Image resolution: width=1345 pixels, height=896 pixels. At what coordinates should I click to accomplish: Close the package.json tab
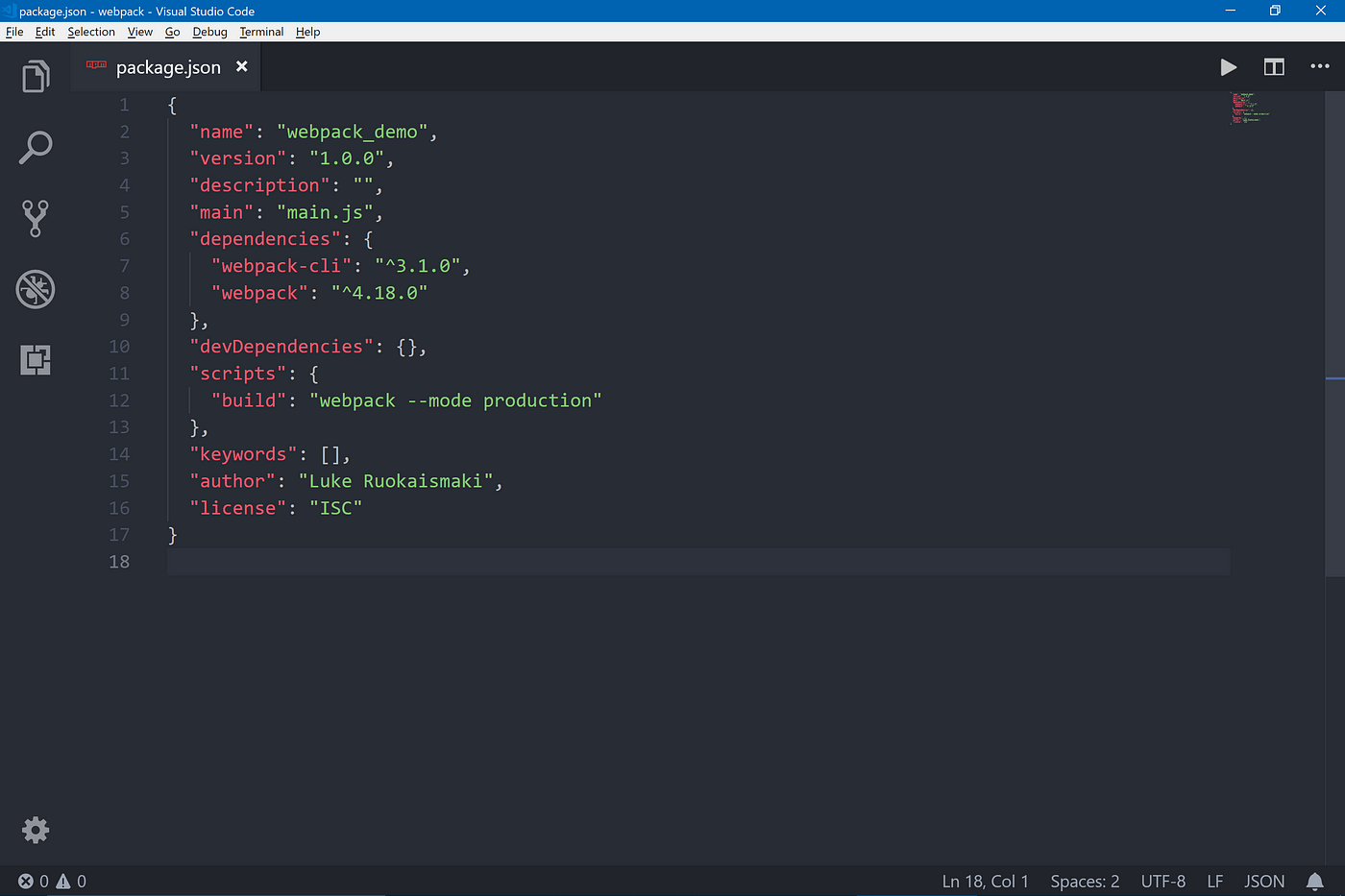click(242, 66)
